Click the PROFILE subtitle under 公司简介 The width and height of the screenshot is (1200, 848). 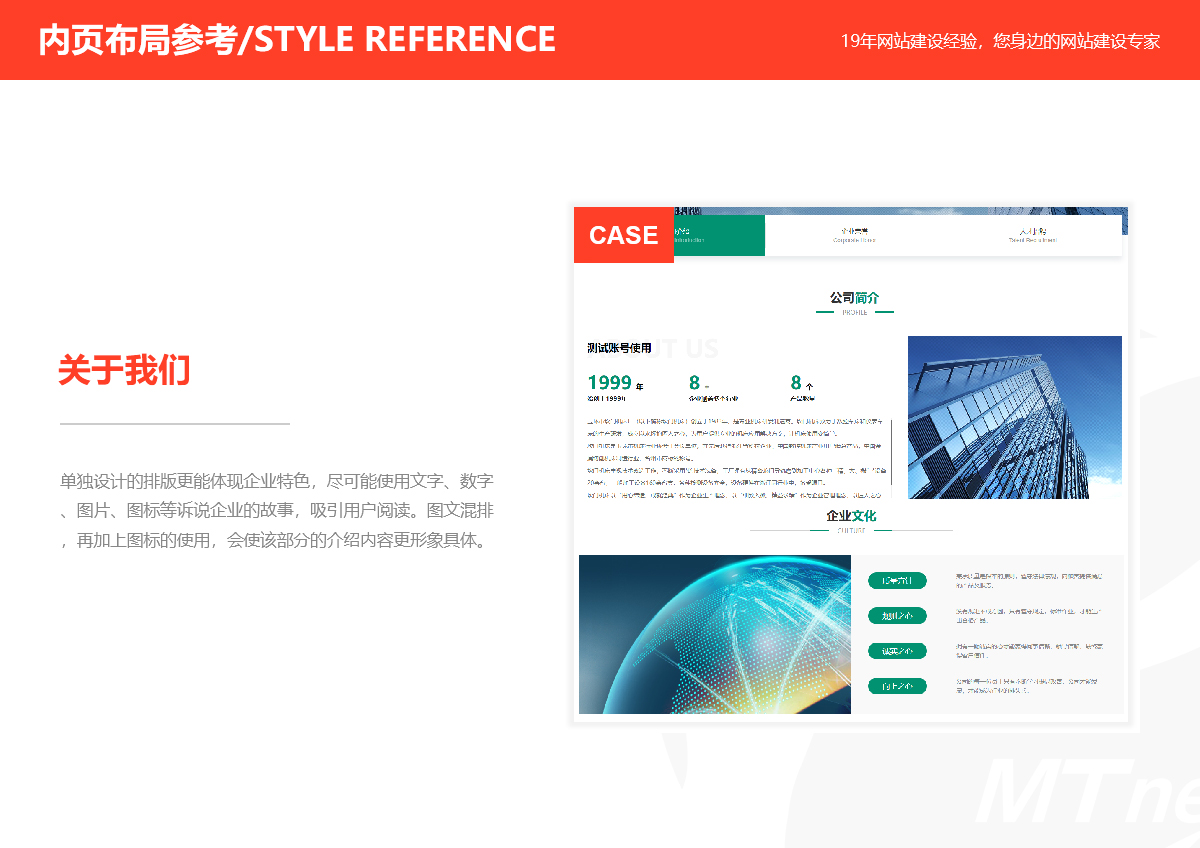(x=854, y=313)
